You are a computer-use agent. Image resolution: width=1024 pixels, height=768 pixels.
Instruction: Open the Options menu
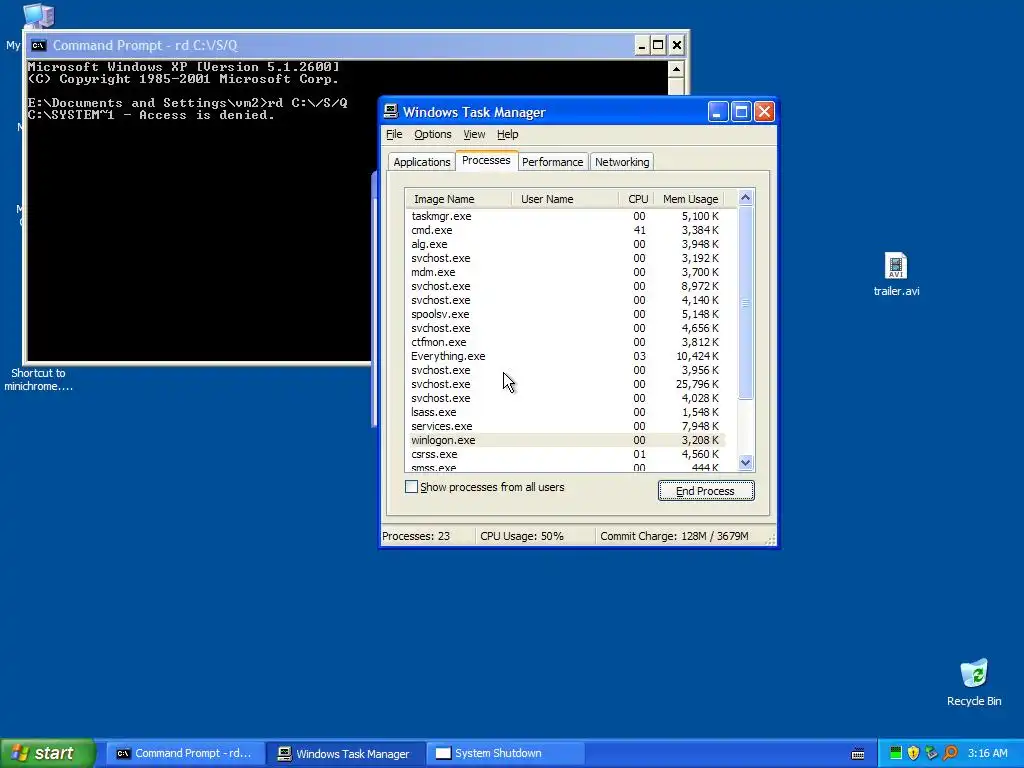tap(432, 134)
